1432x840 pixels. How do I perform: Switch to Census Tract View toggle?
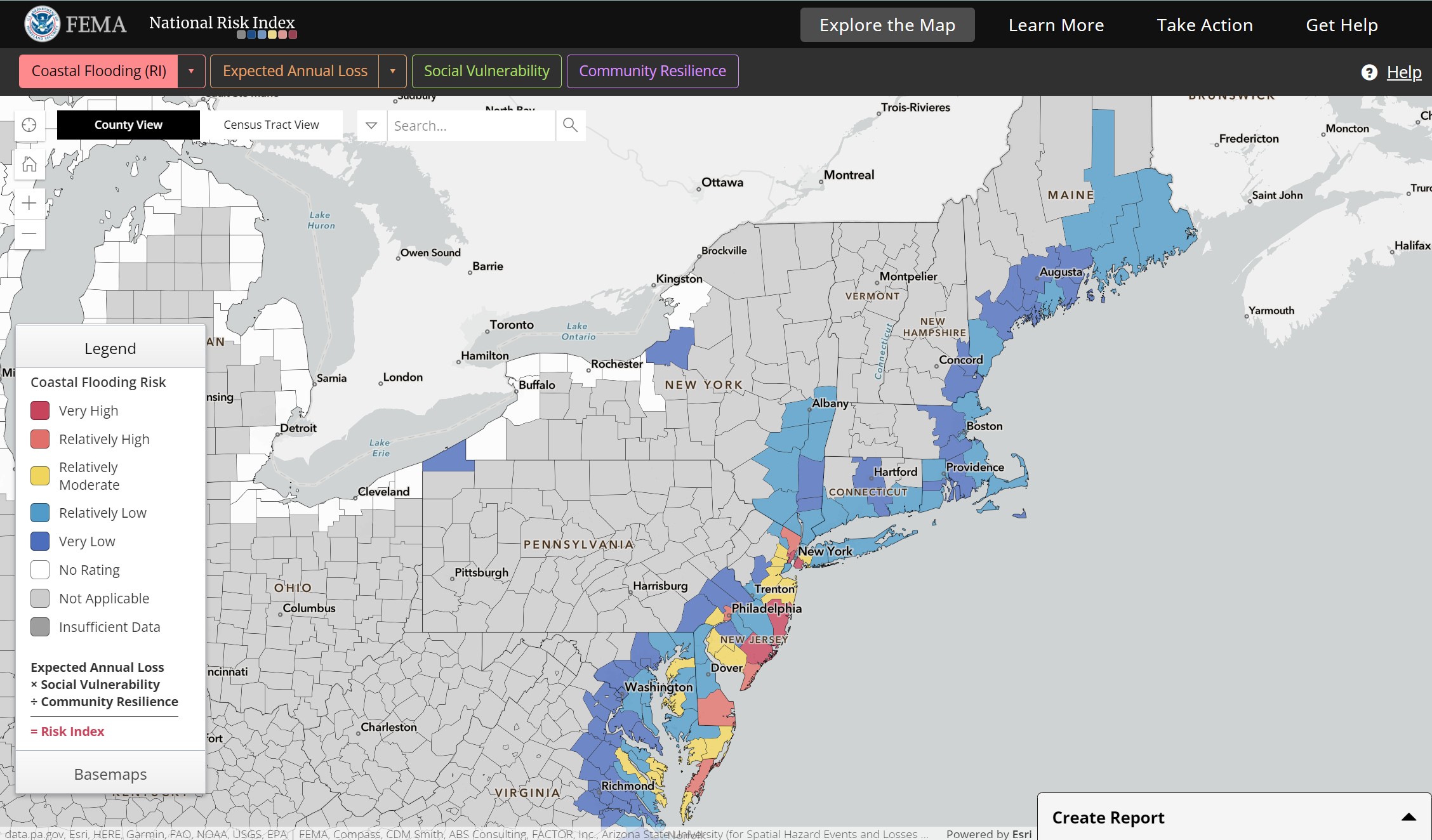pyautogui.click(x=270, y=125)
